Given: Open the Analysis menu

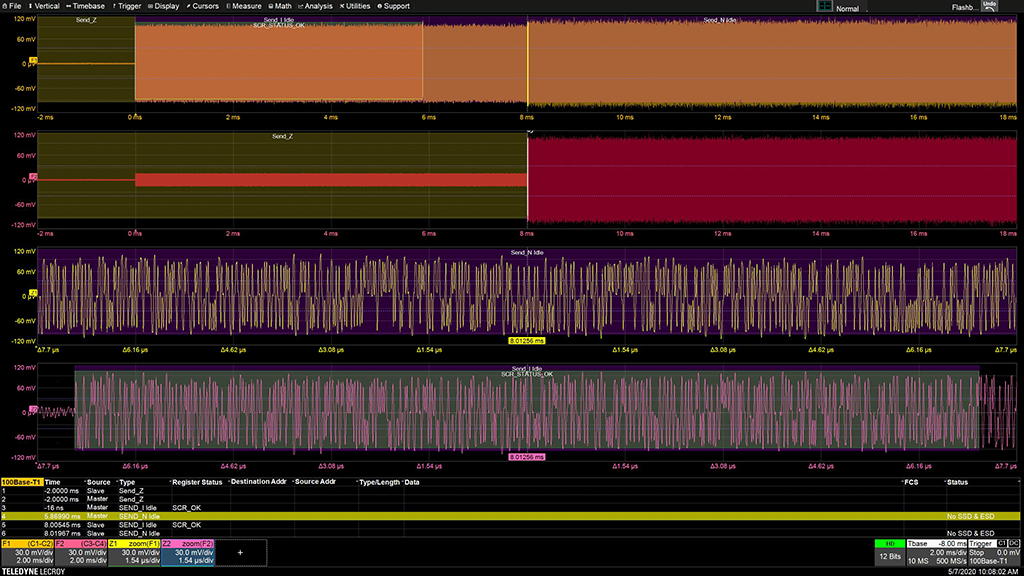Looking at the screenshot, I should click(x=316, y=6).
